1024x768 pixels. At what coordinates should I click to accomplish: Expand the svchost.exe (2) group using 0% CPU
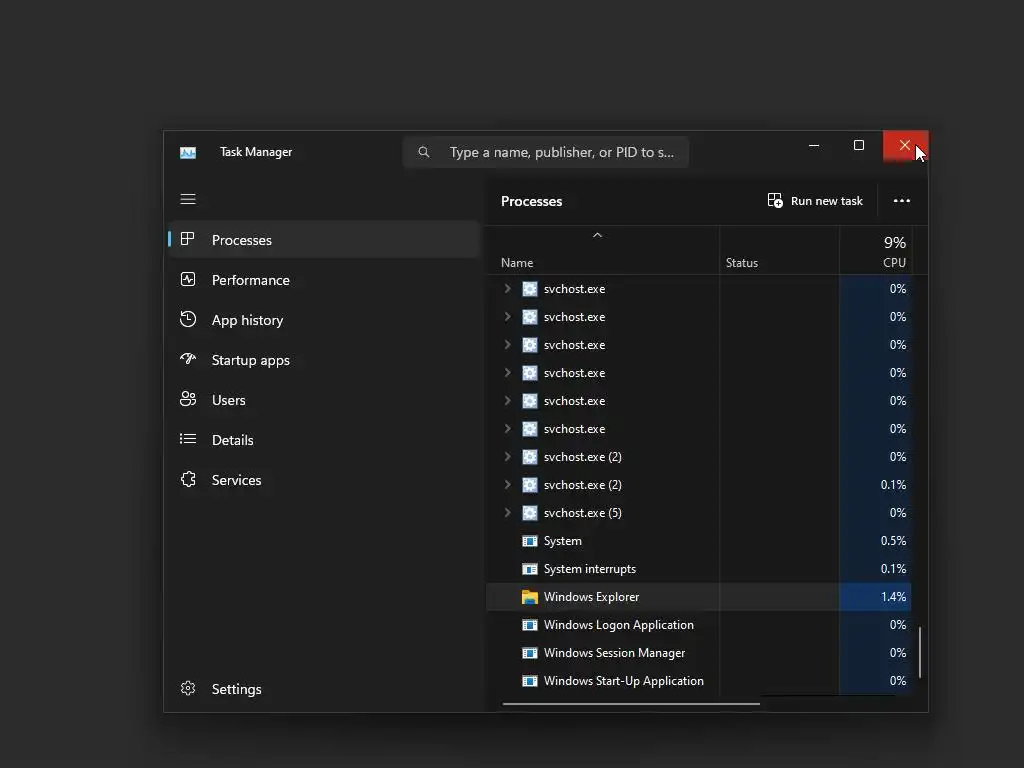[x=507, y=456]
